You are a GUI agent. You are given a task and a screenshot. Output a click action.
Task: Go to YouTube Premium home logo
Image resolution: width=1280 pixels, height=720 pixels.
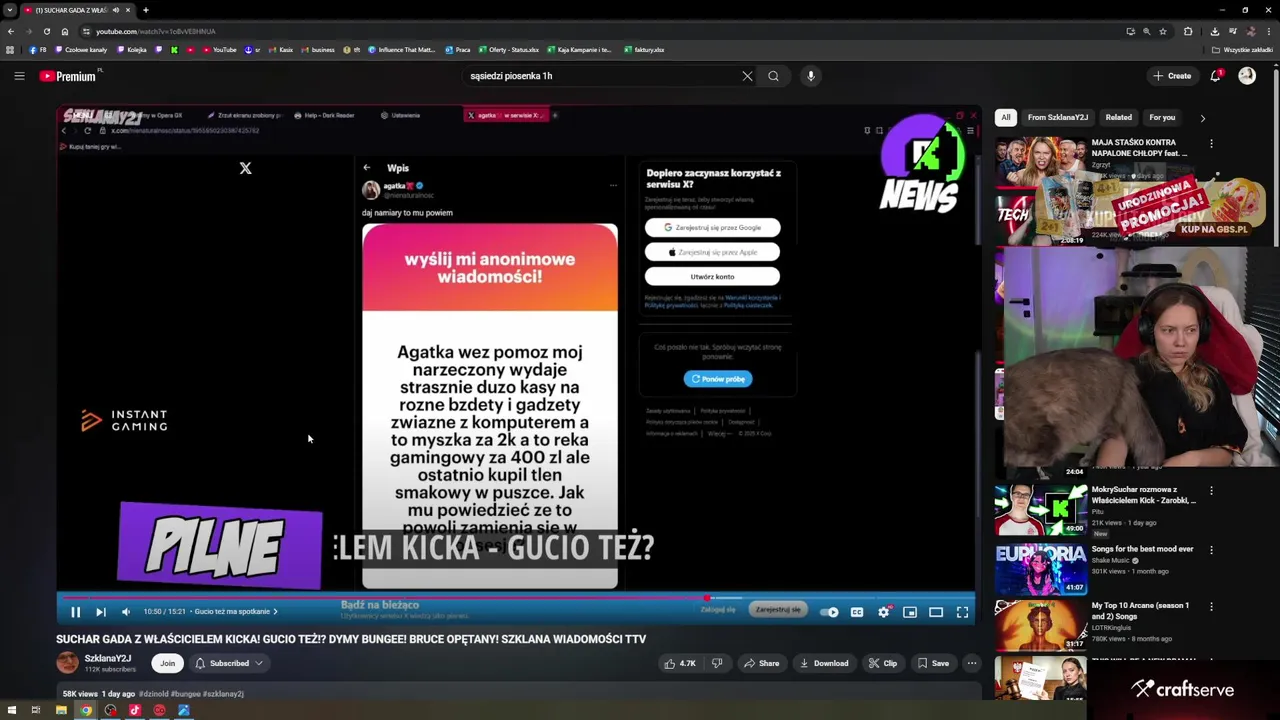coord(69,76)
